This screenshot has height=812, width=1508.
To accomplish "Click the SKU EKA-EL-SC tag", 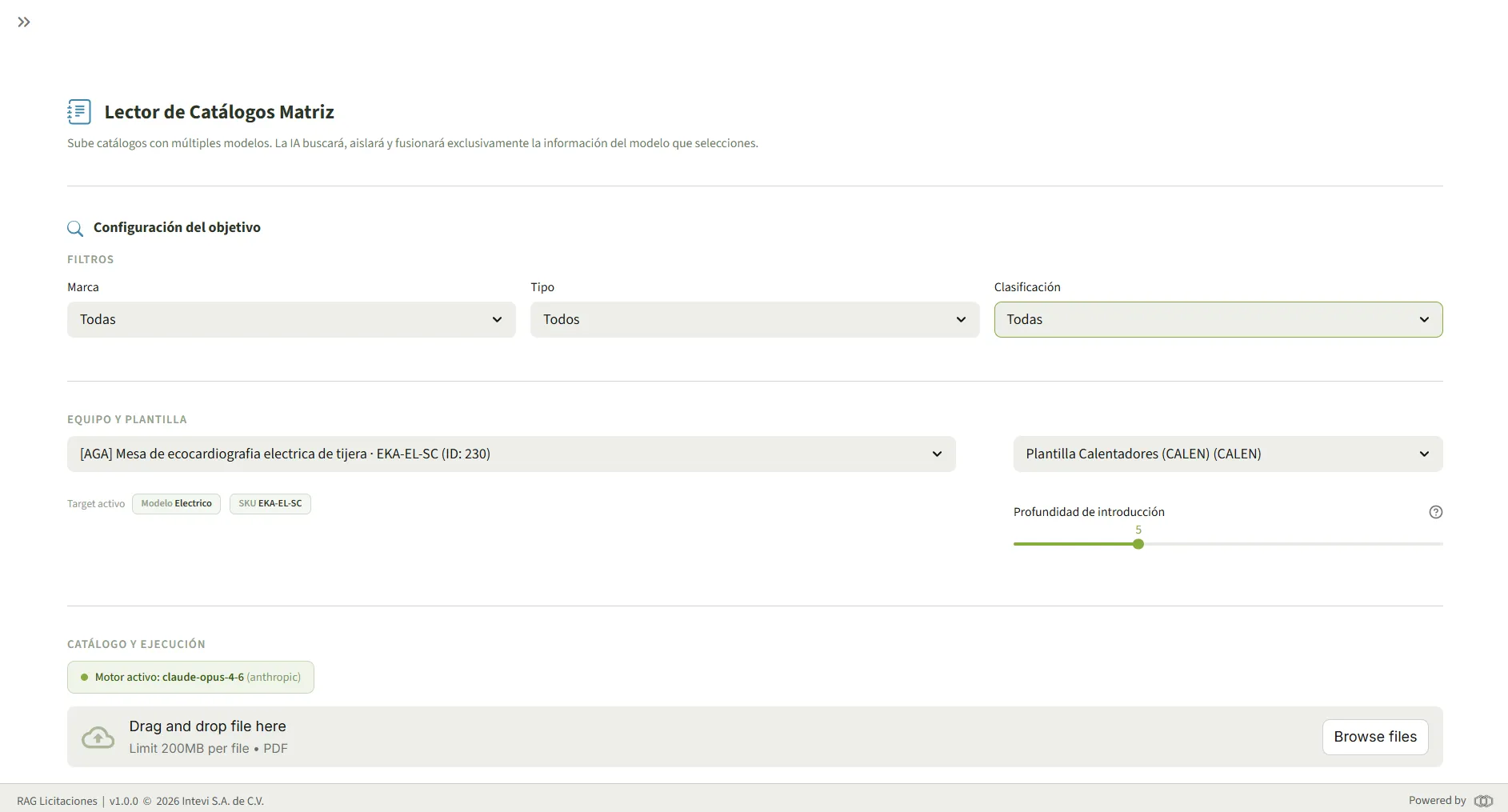I will pyautogui.click(x=270, y=503).
